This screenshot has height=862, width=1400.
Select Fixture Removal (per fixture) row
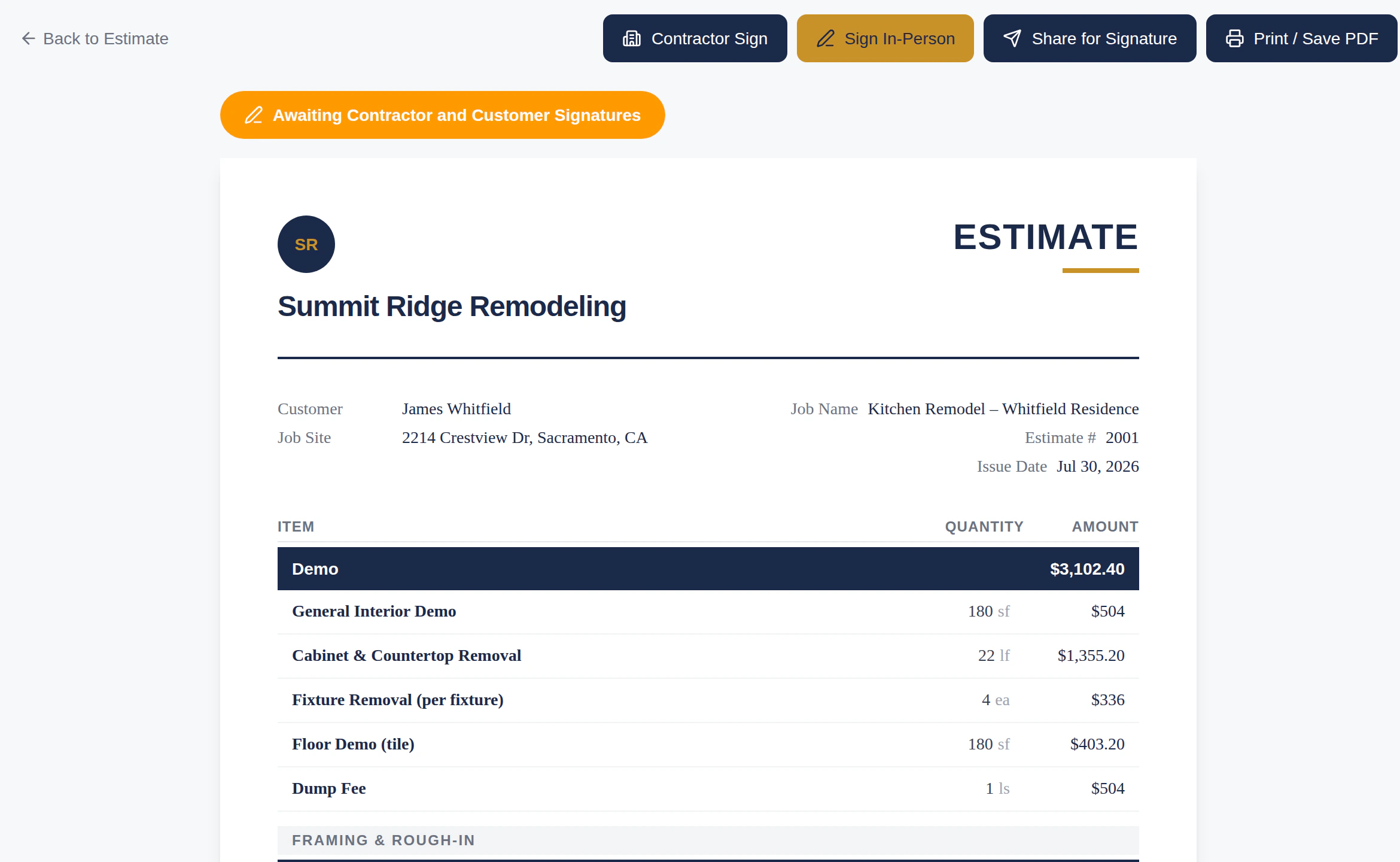tap(708, 700)
